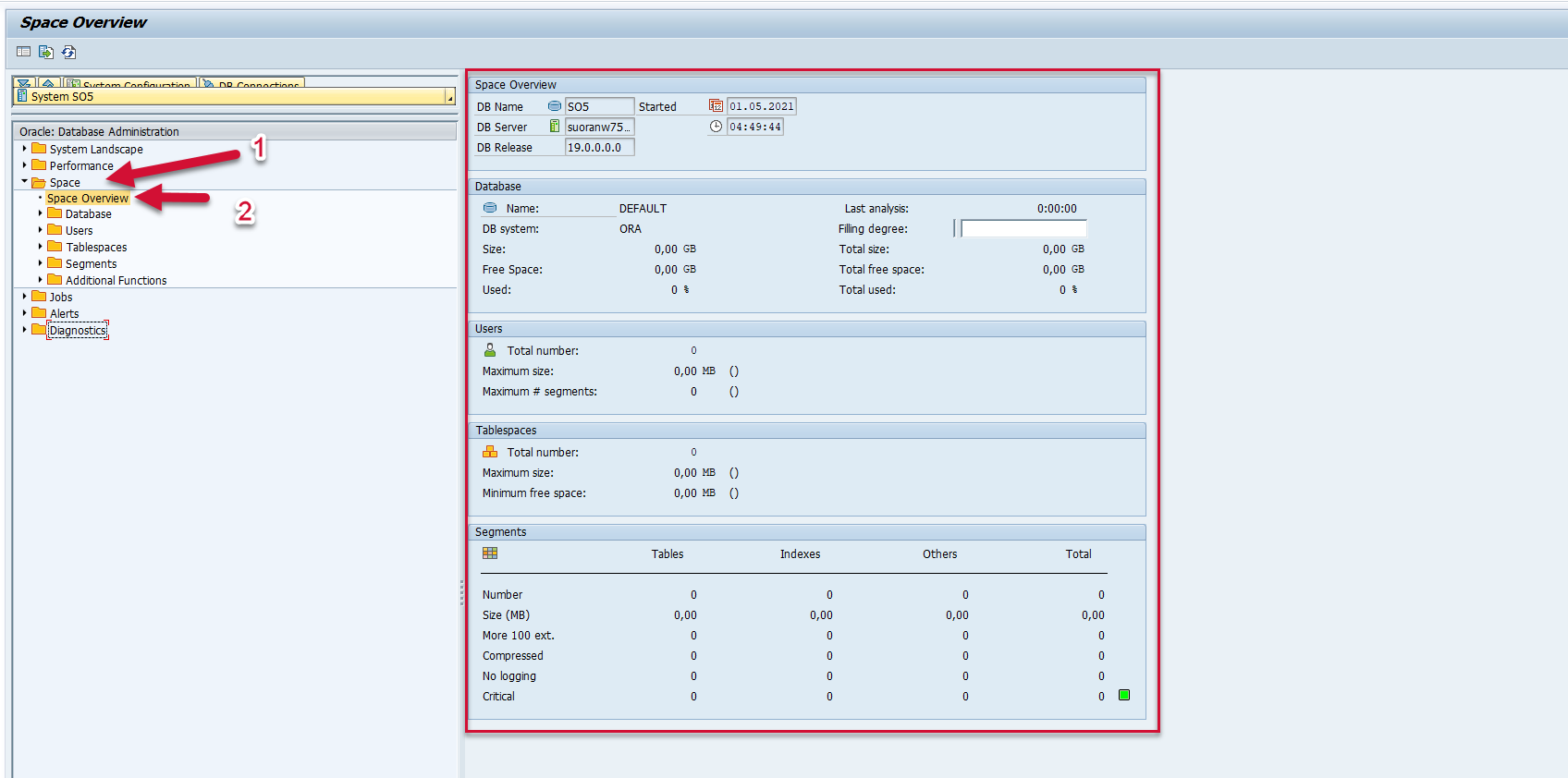The width and height of the screenshot is (1568, 778).
Task: Click the table grid icon in Segments
Action: [x=490, y=553]
